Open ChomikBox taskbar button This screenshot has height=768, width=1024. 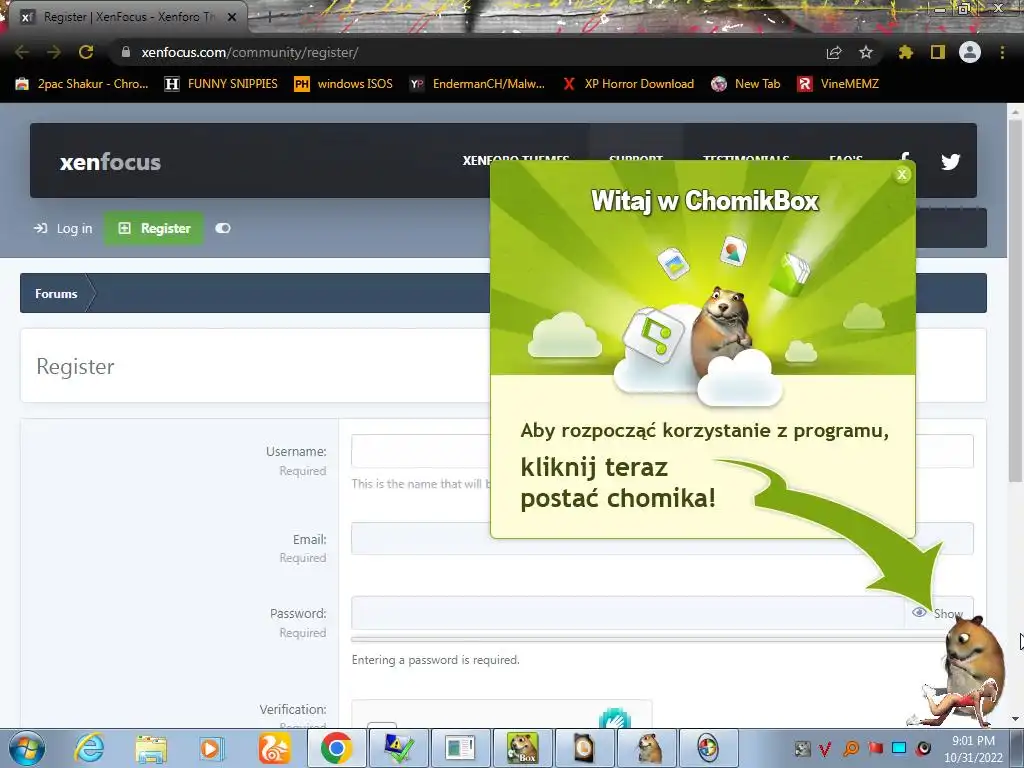coord(522,748)
